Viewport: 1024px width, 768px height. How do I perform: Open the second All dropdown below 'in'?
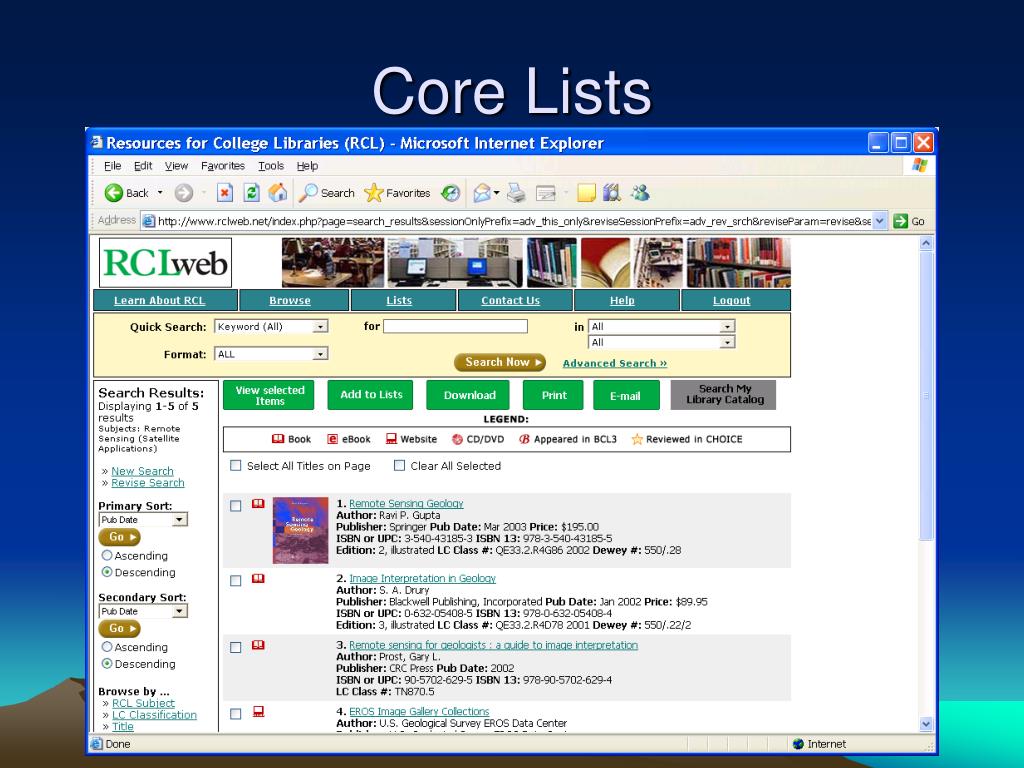click(x=662, y=342)
